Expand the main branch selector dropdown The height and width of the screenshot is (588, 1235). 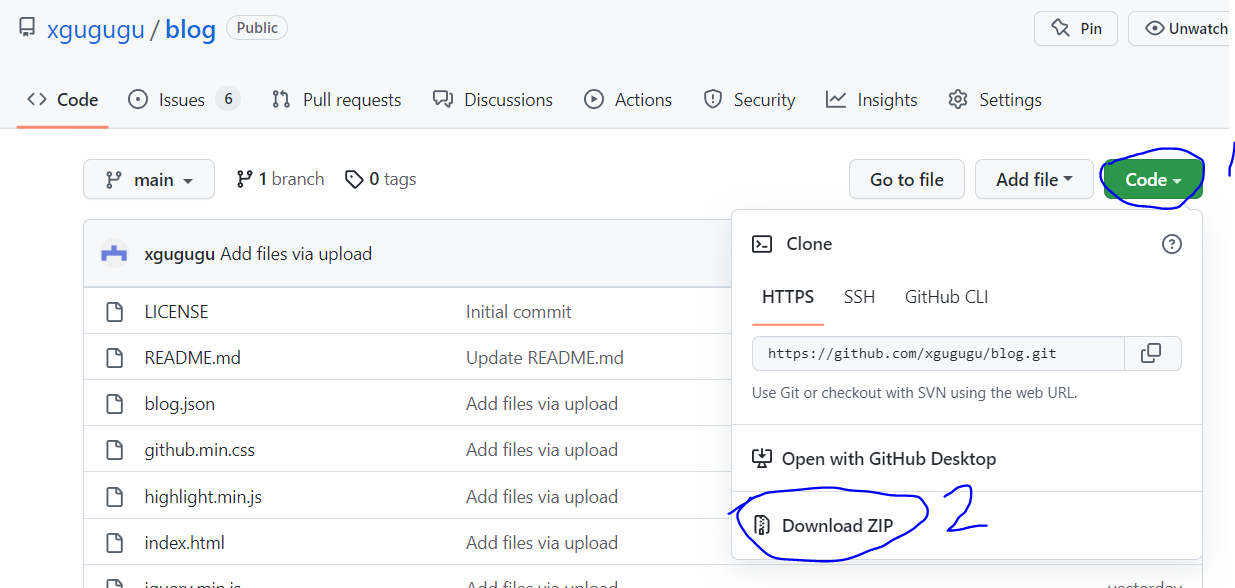149,179
